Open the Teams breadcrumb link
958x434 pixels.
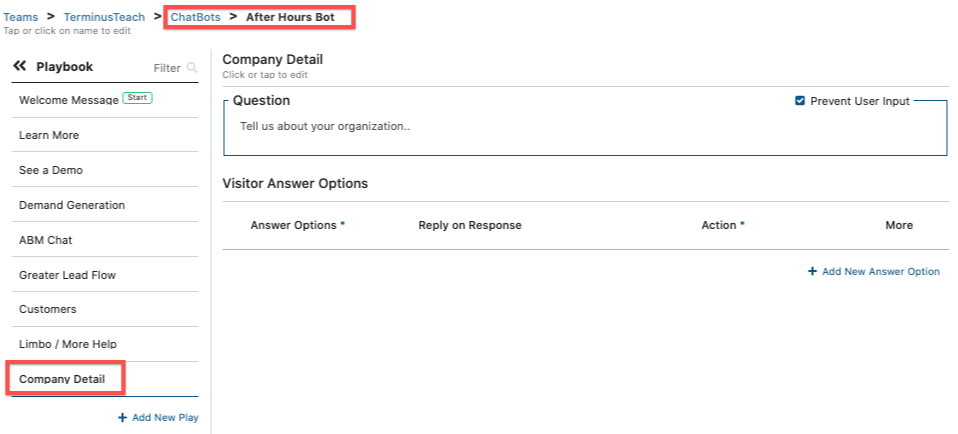[21, 17]
